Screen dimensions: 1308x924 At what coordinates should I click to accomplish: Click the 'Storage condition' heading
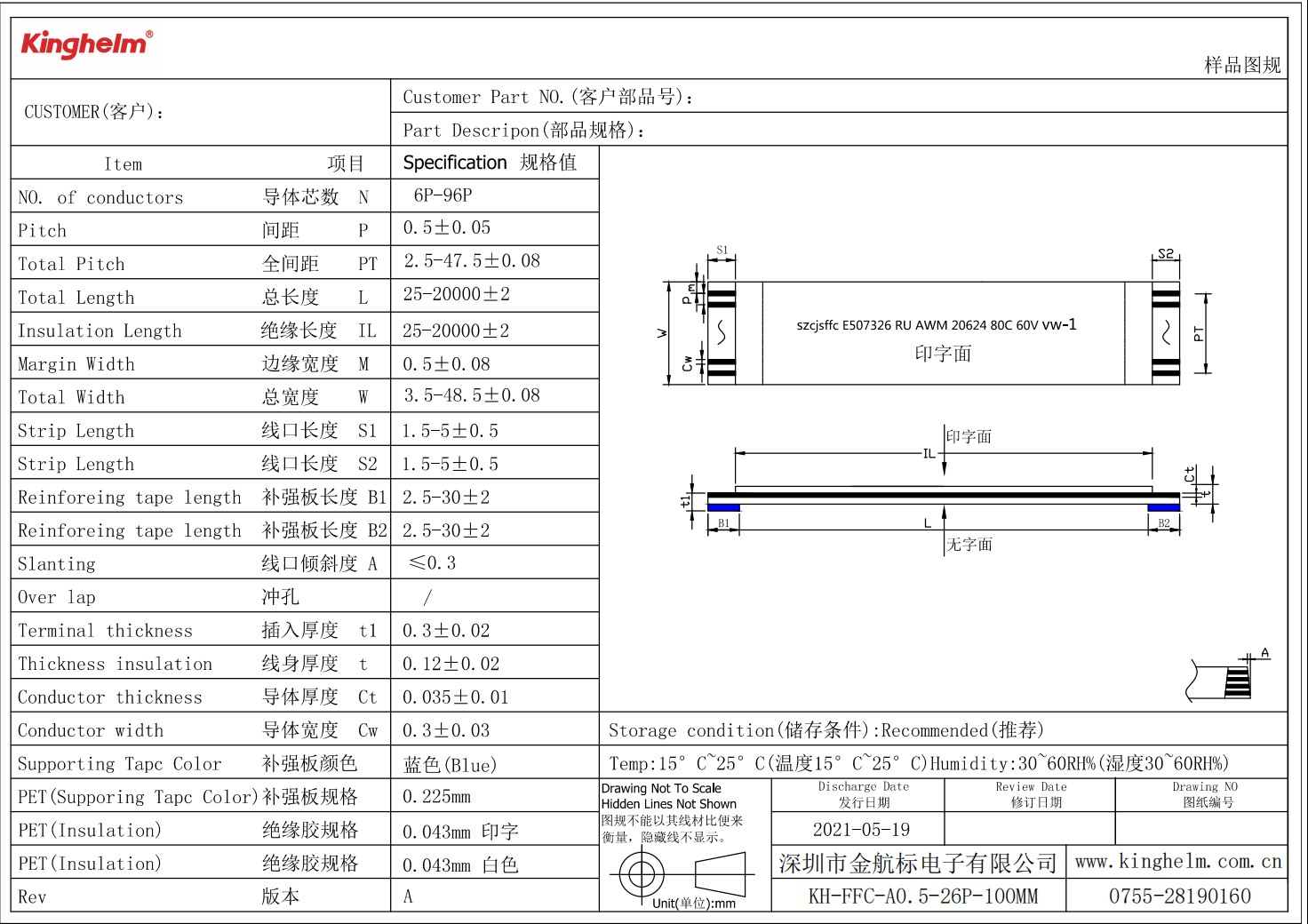826,730
